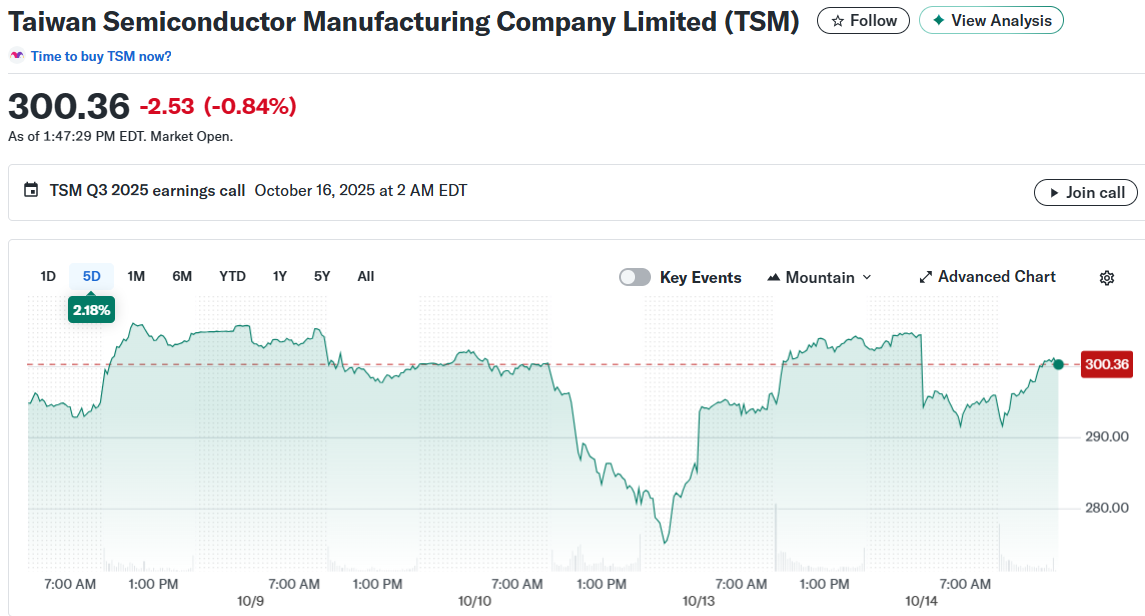Open the Advanced Chart link
This screenshot has width=1145, height=616.
click(x=996, y=277)
